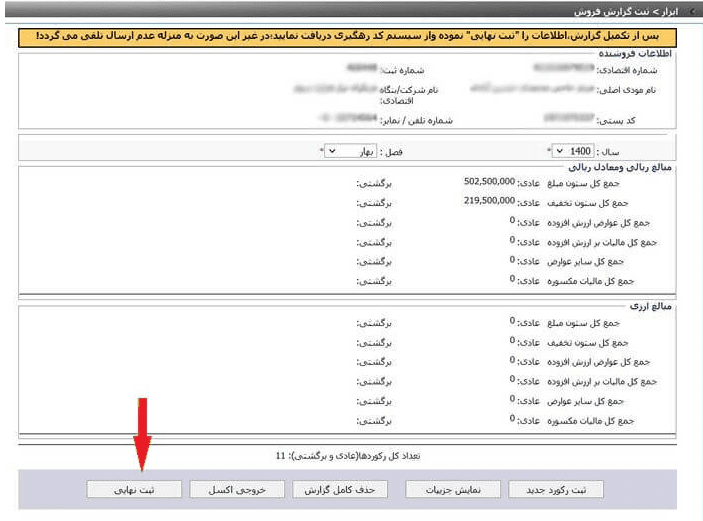Image resolution: width=703 pixels, height=521 pixels.
Task: Click the کد پستی label
Action: [616, 120]
